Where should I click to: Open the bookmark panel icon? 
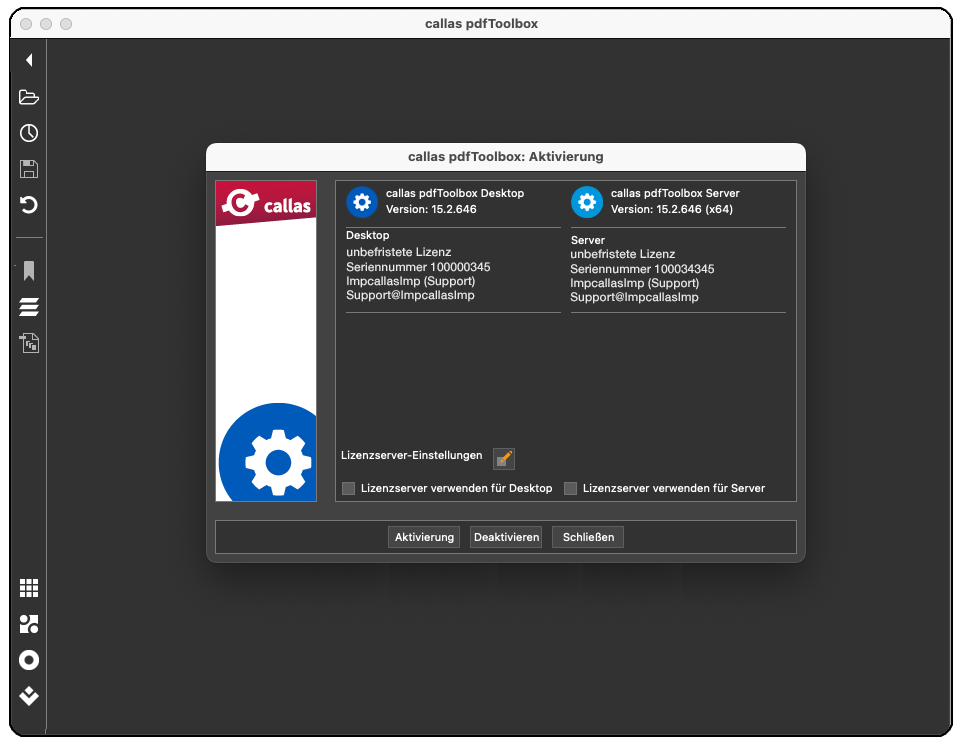click(x=29, y=271)
